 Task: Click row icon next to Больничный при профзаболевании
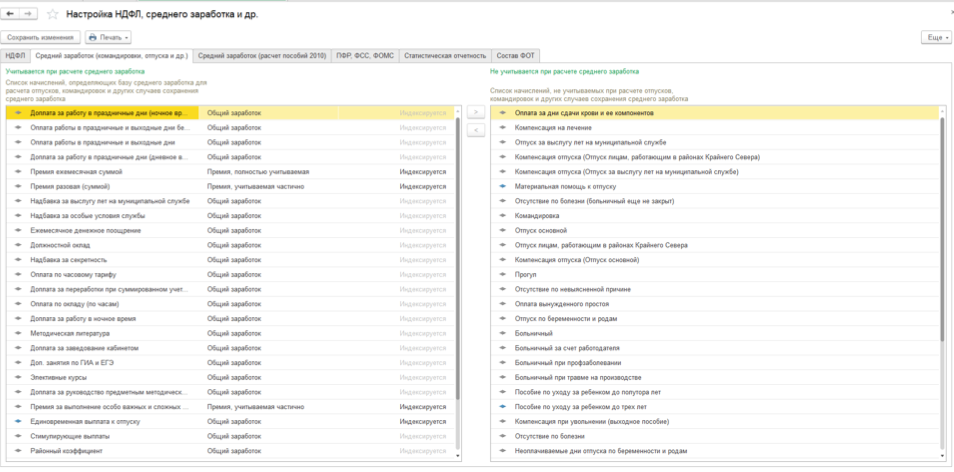(503, 363)
